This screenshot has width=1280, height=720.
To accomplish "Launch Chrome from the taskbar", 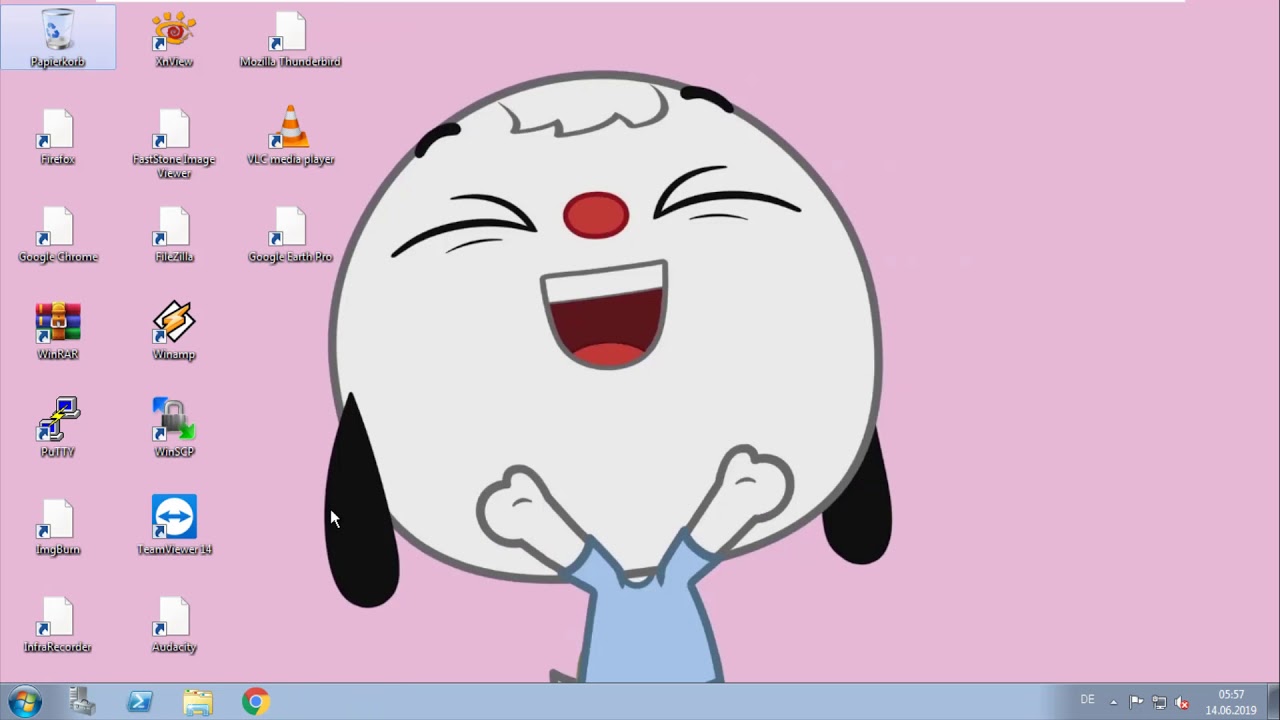I will pos(256,702).
